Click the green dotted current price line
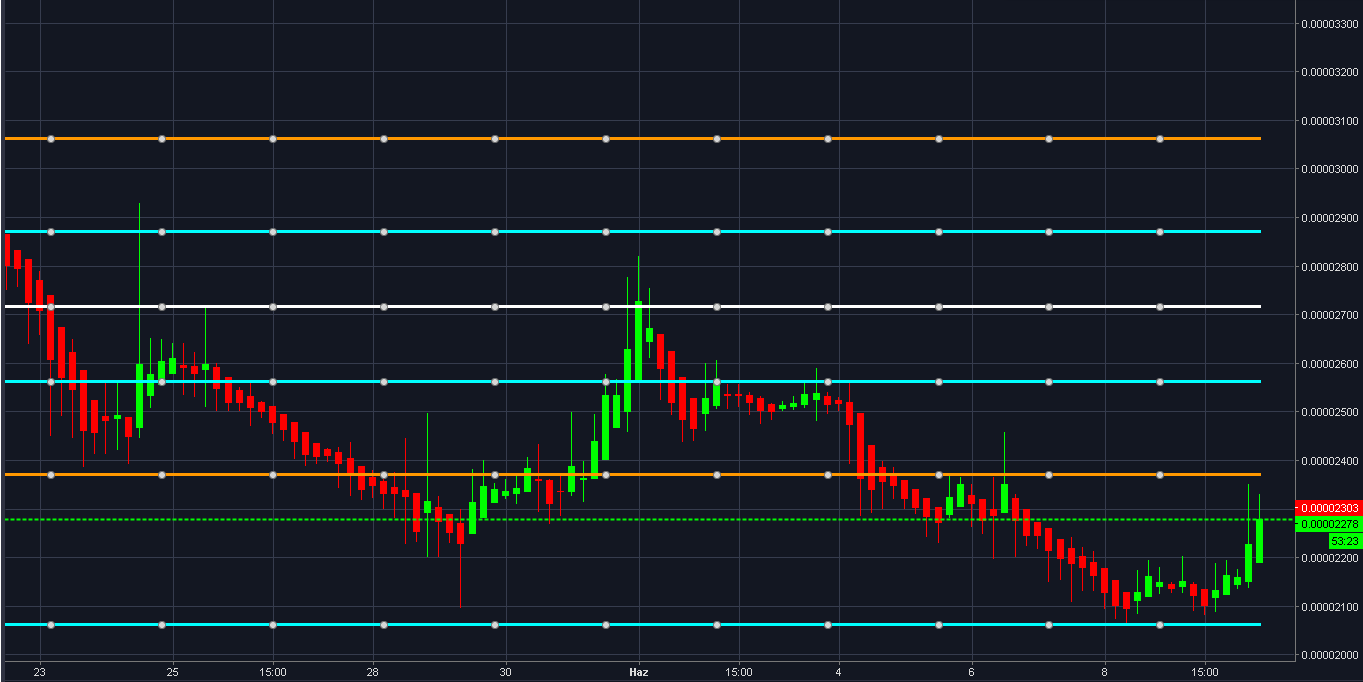 click(x=647, y=520)
